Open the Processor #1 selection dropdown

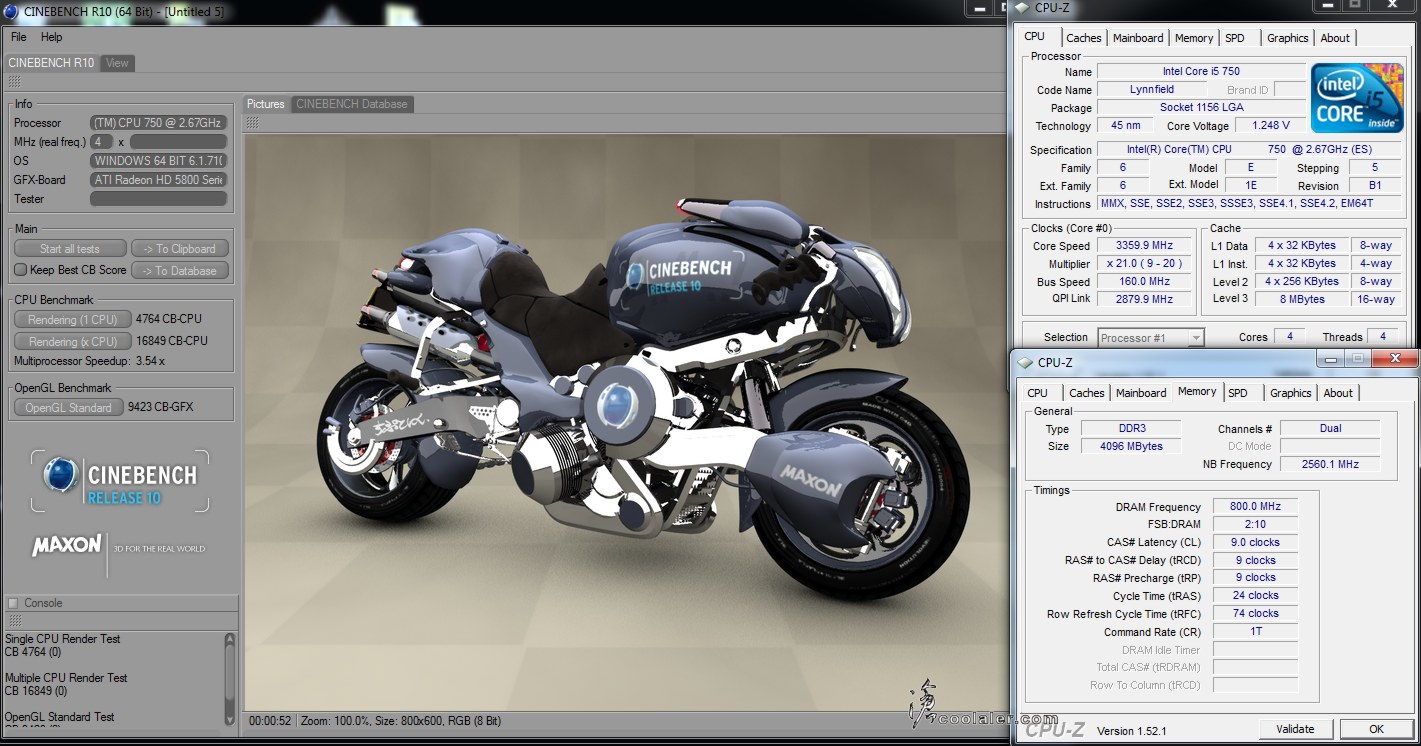1151,338
